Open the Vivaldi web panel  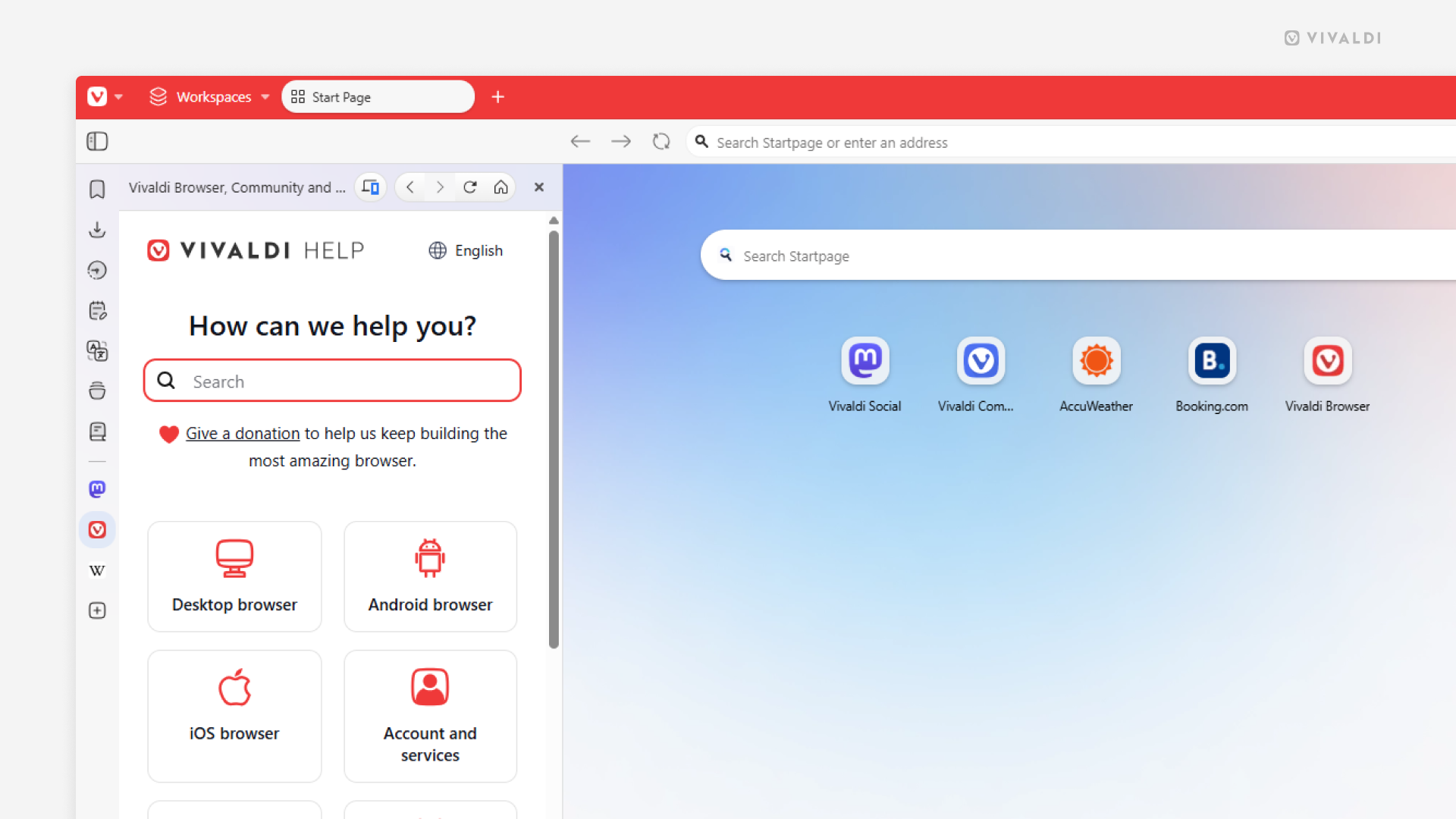point(97,529)
